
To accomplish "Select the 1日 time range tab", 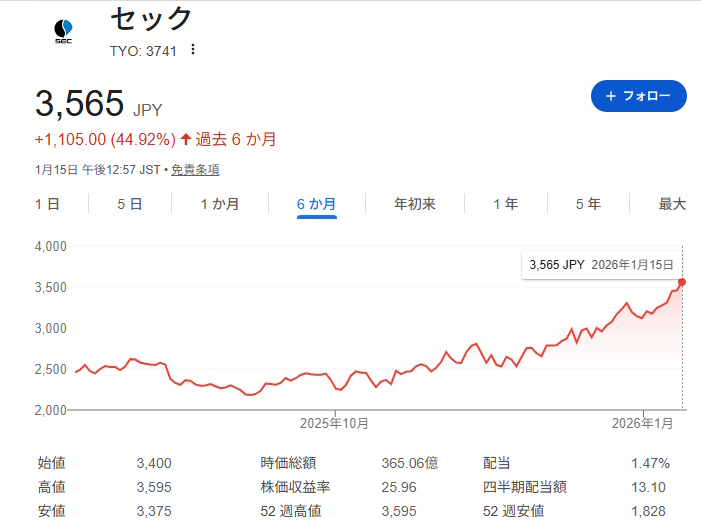I will [x=47, y=204].
